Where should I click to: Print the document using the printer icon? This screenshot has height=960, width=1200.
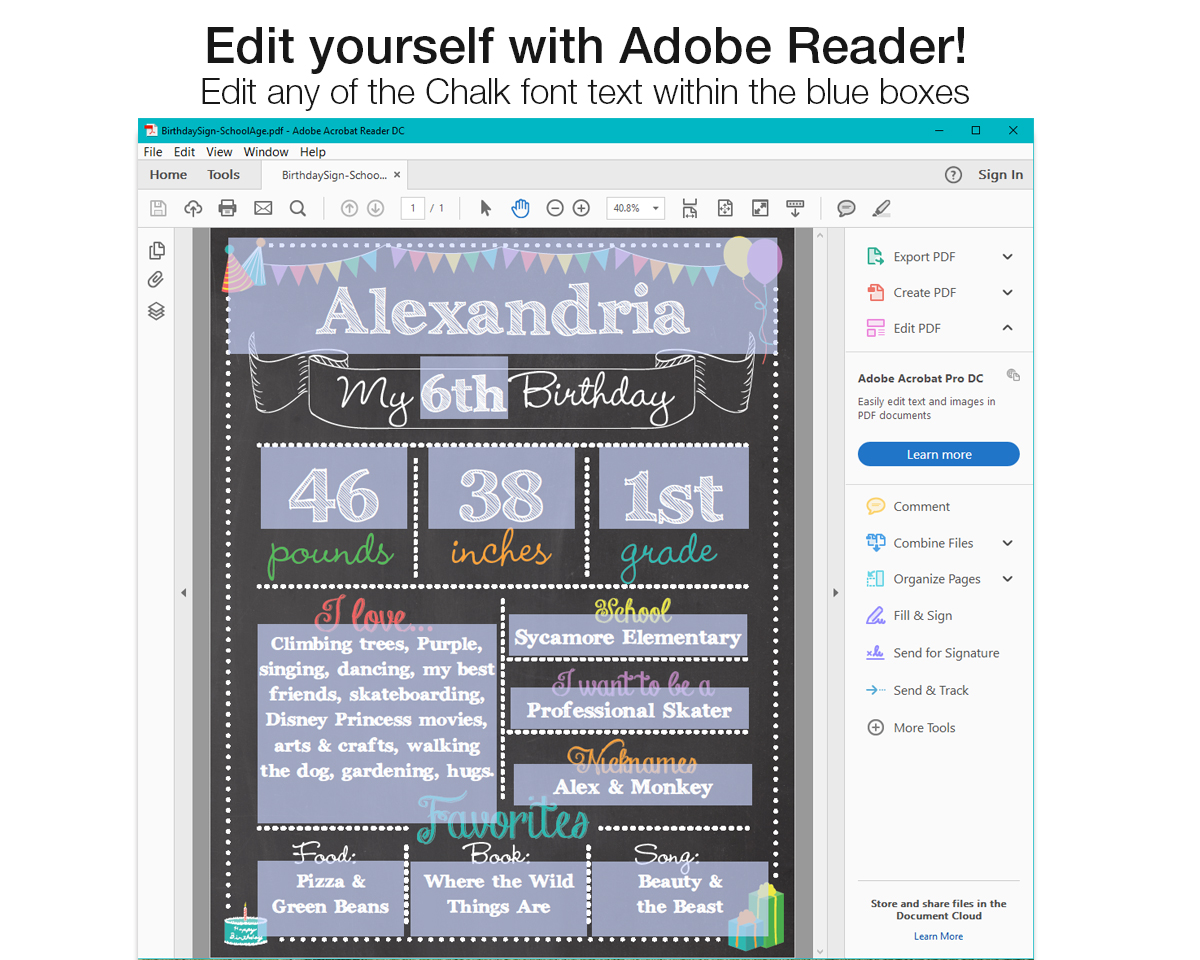pyautogui.click(x=228, y=208)
